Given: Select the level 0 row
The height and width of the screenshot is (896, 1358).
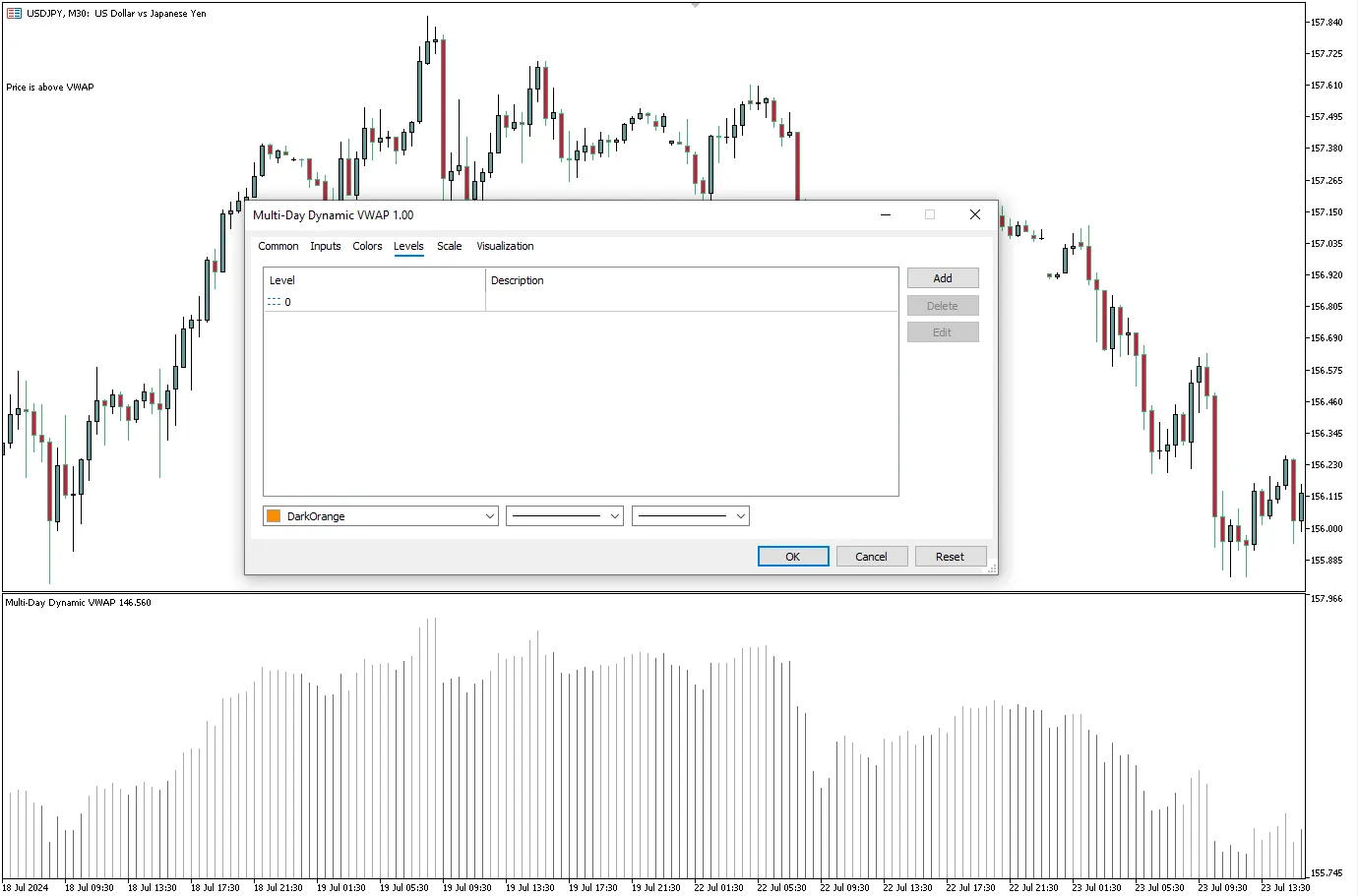Looking at the screenshot, I should [581, 302].
